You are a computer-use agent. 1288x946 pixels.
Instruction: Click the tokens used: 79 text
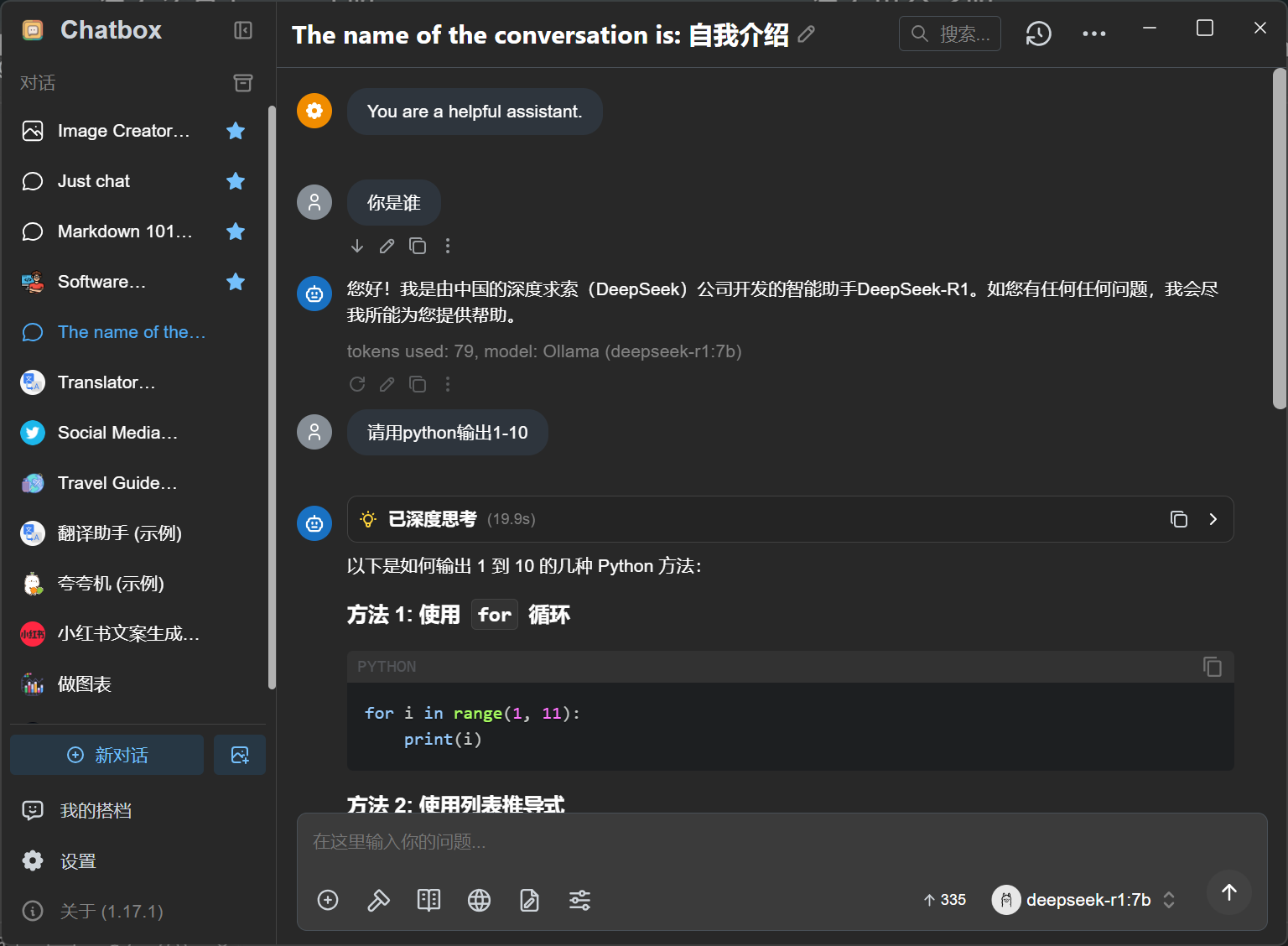tap(410, 351)
